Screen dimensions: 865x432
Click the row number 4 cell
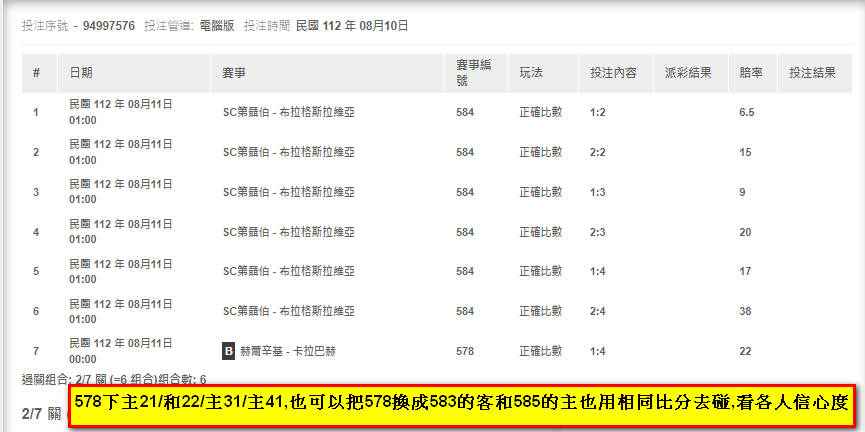[36, 232]
